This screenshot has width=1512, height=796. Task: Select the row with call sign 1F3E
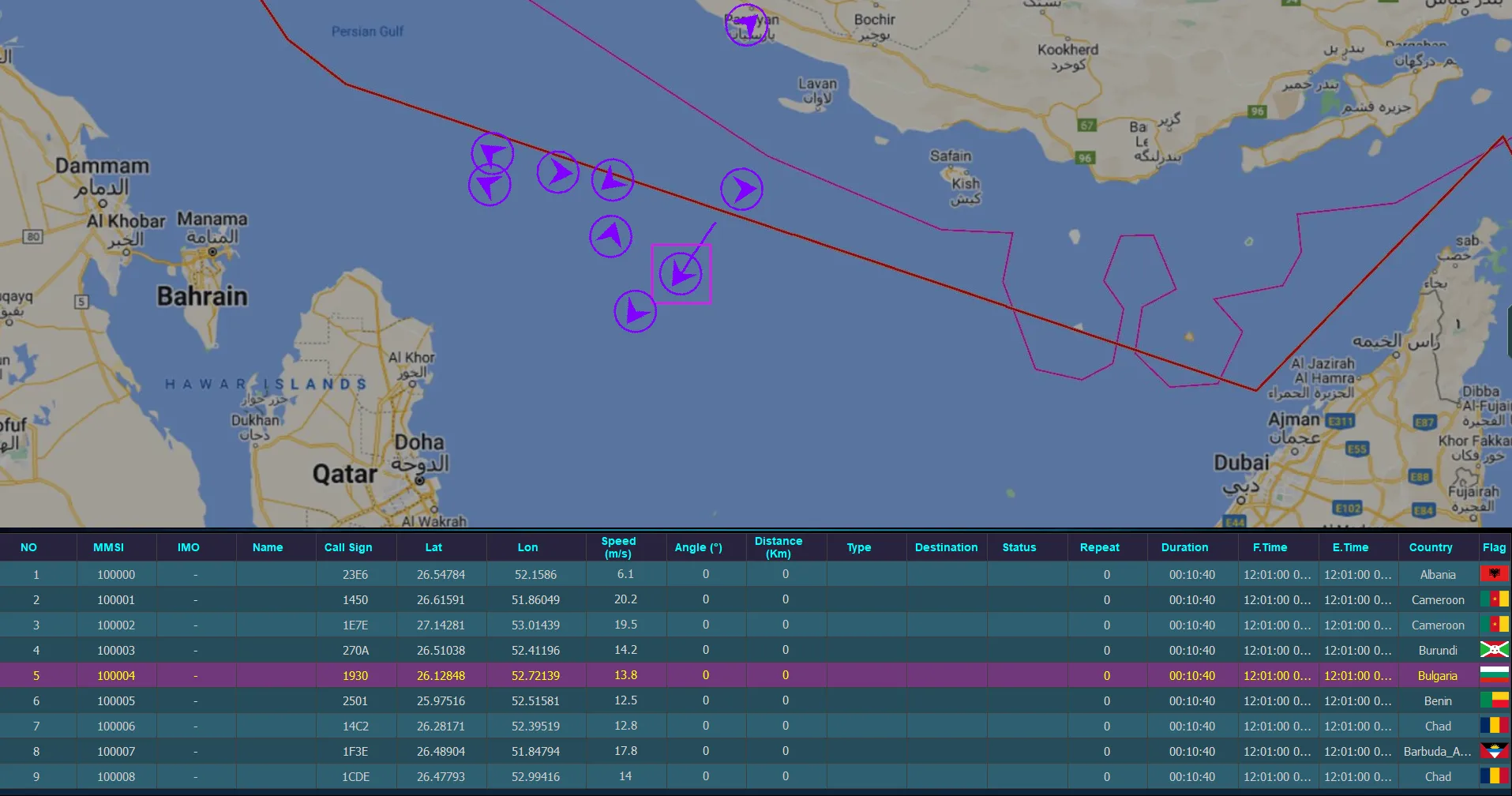click(355, 751)
